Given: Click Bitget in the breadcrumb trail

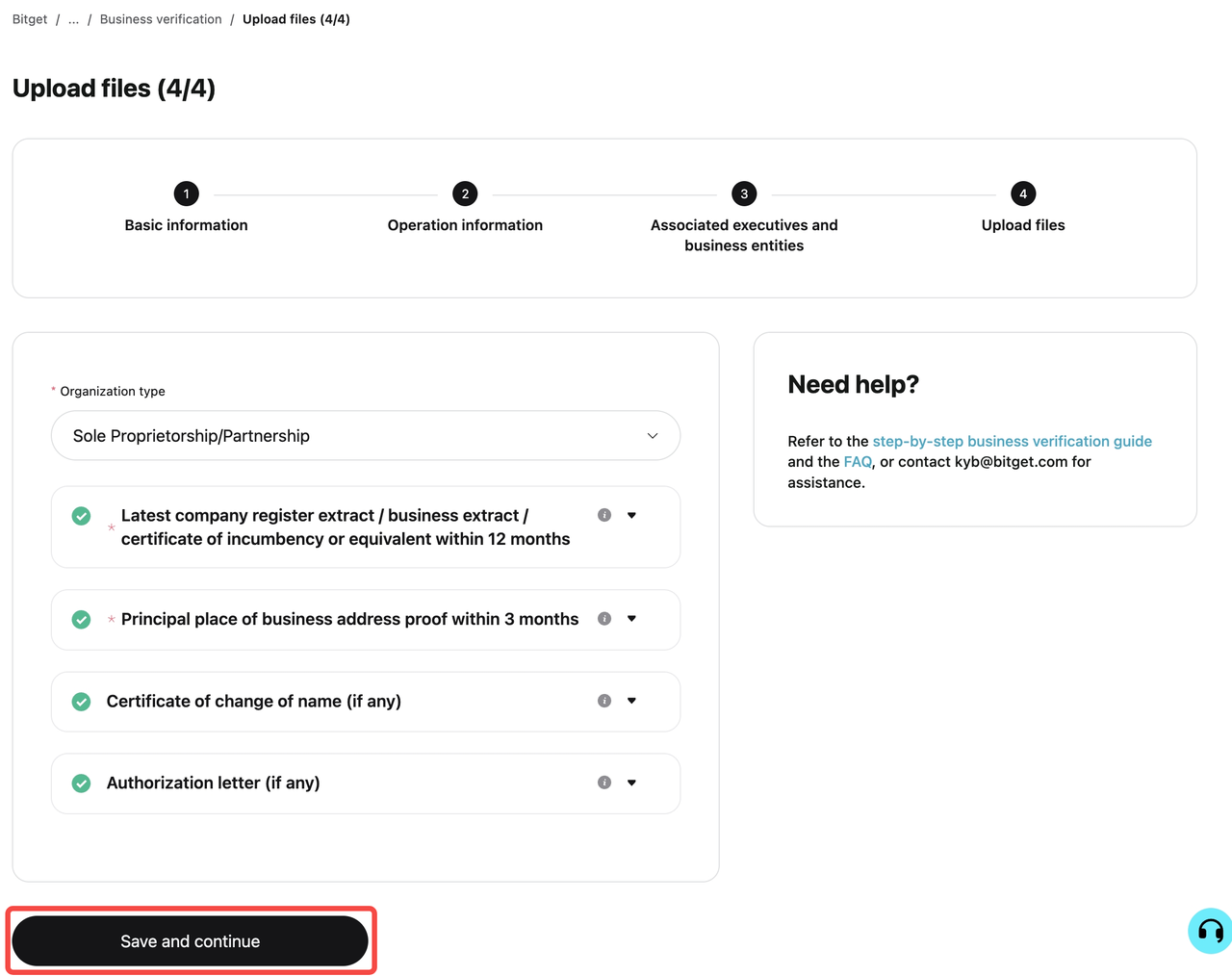Looking at the screenshot, I should [x=29, y=18].
